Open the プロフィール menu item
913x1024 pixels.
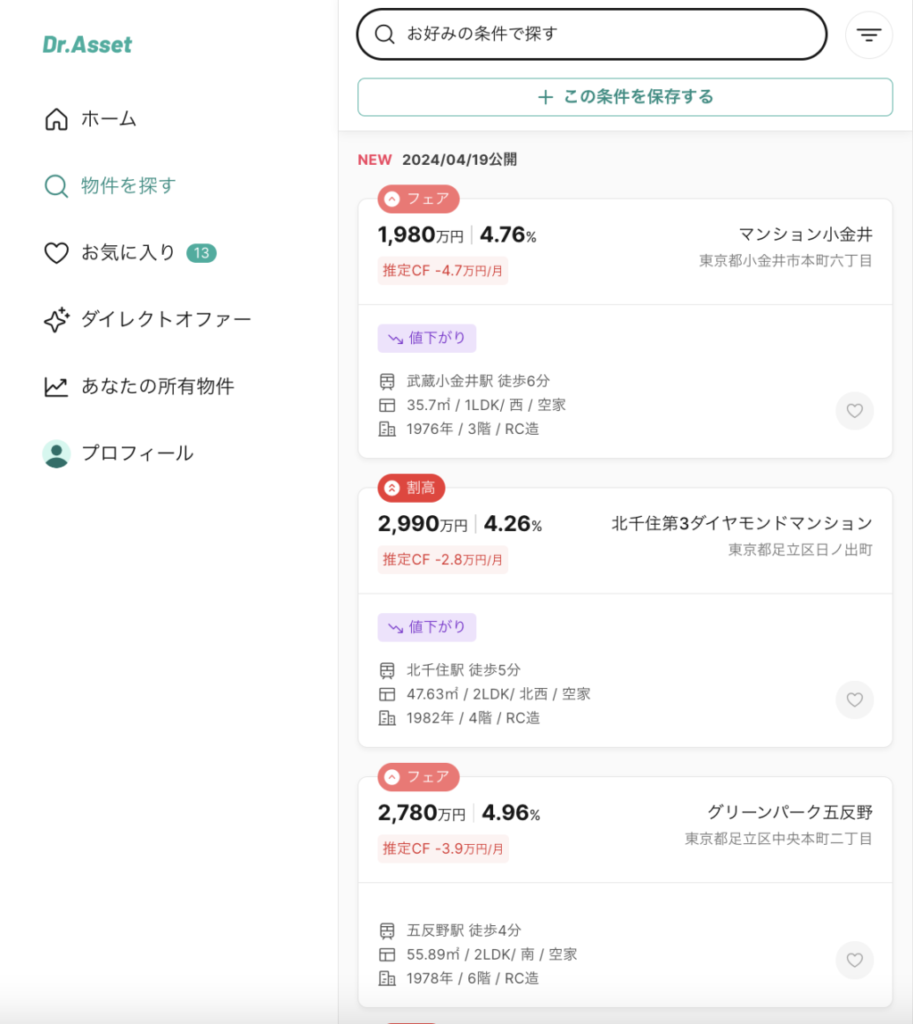137,453
